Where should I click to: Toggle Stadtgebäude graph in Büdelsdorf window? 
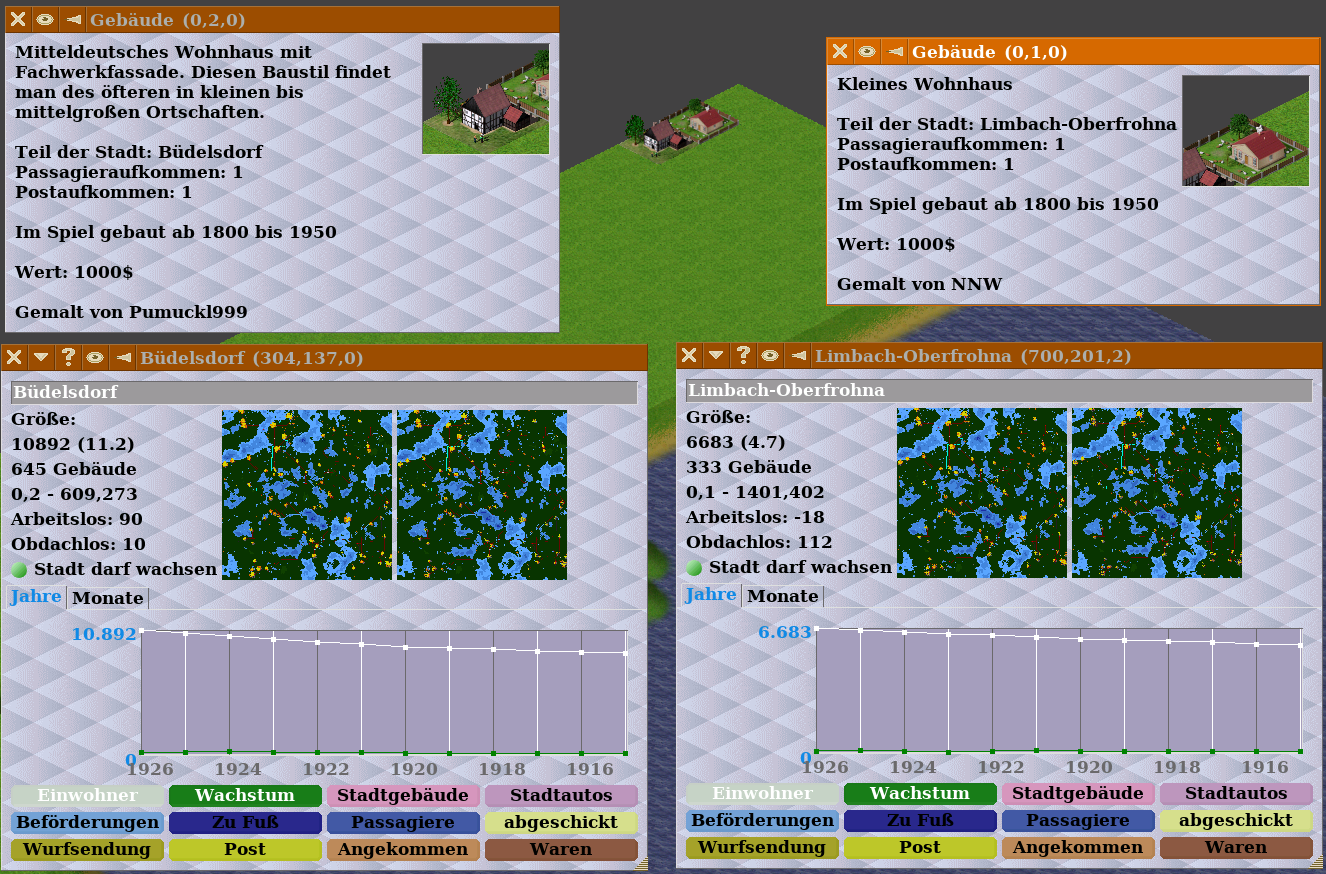pyautogui.click(x=402, y=796)
